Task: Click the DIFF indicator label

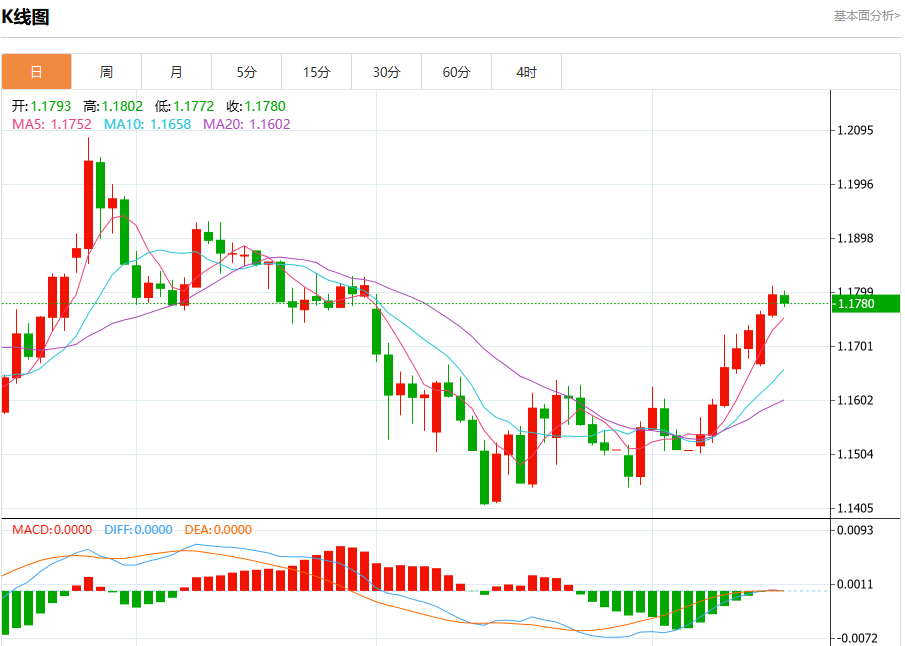Action: coord(139,529)
